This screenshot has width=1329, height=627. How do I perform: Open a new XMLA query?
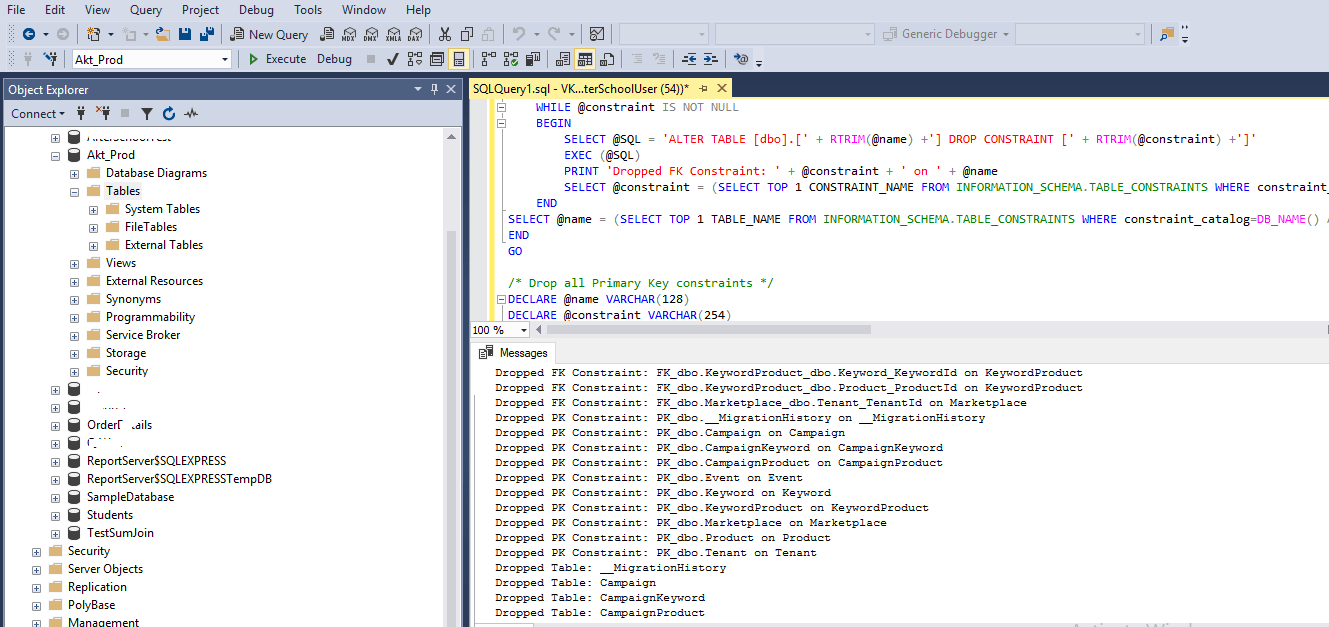point(394,33)
